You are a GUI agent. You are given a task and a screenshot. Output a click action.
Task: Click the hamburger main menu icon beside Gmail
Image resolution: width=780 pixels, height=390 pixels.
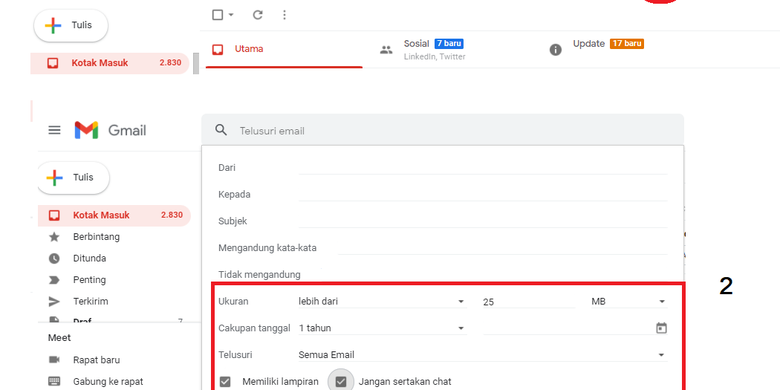point(54,130)
